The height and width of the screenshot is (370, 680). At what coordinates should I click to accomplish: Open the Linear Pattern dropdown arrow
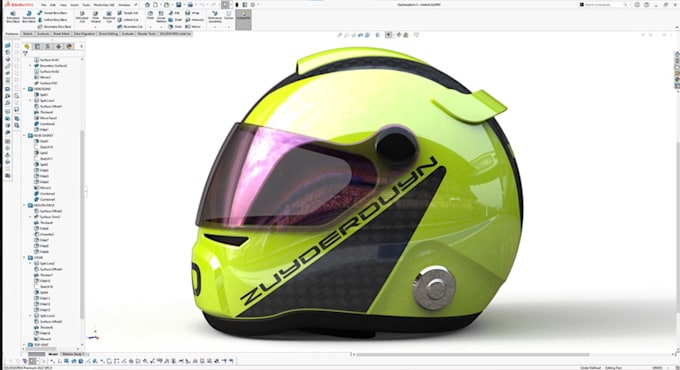[x=161, y=26]
